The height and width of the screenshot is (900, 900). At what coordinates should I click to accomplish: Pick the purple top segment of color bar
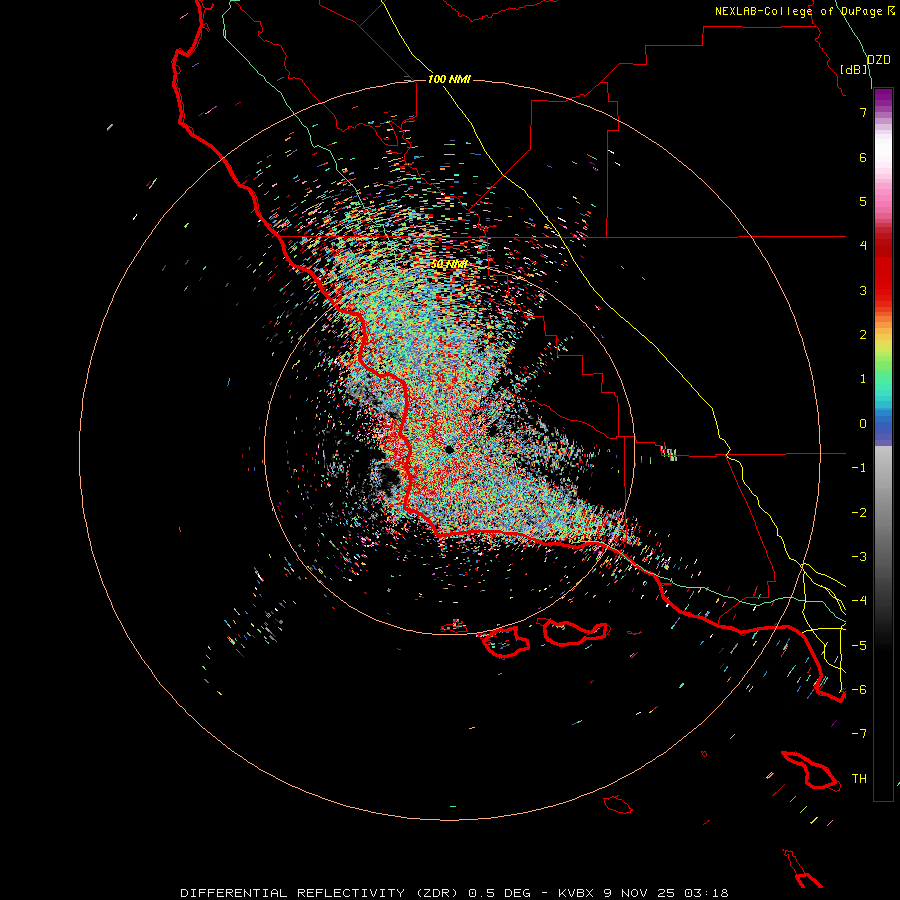point(883,98)
